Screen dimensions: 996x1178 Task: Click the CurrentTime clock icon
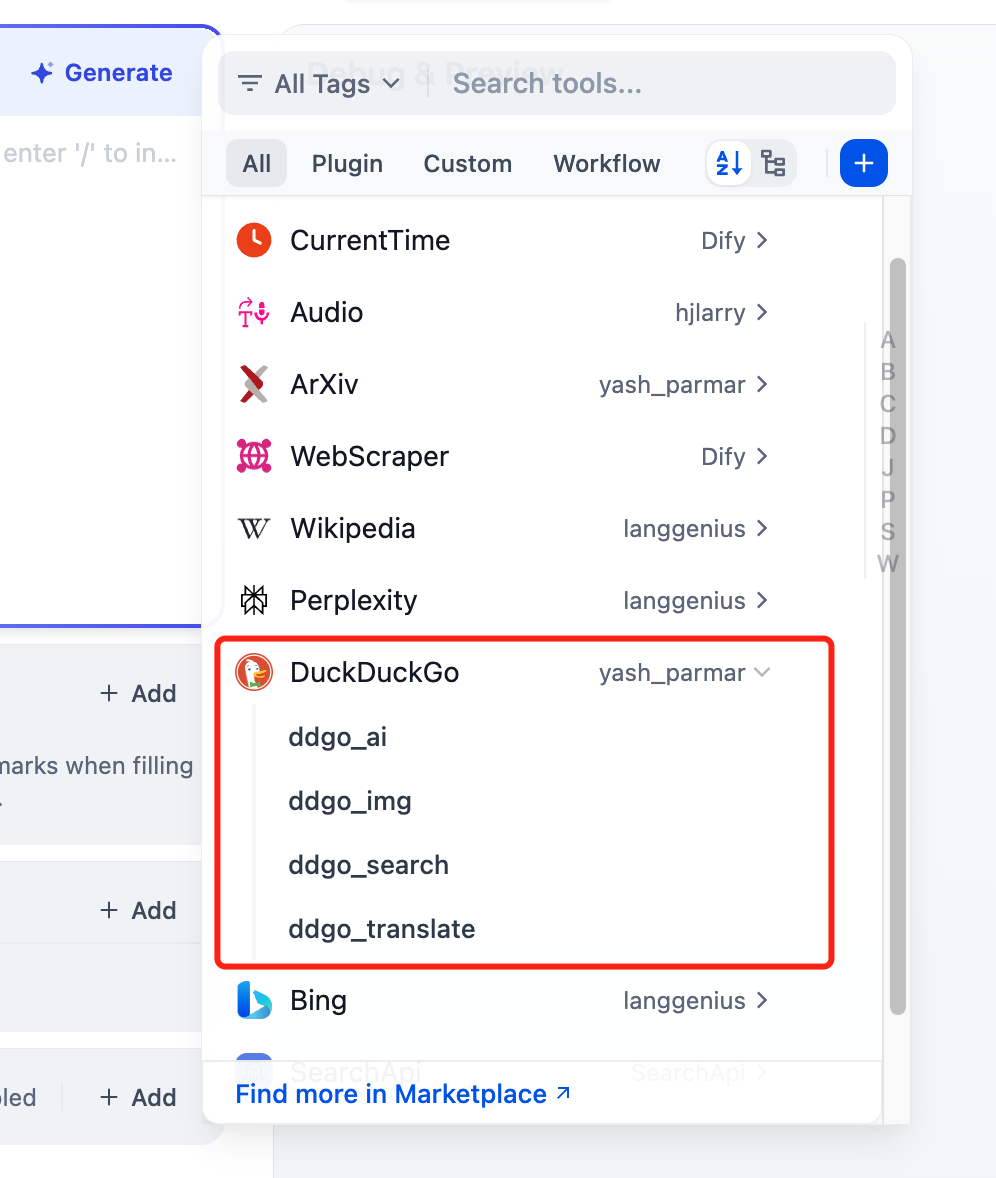(254, 240)
